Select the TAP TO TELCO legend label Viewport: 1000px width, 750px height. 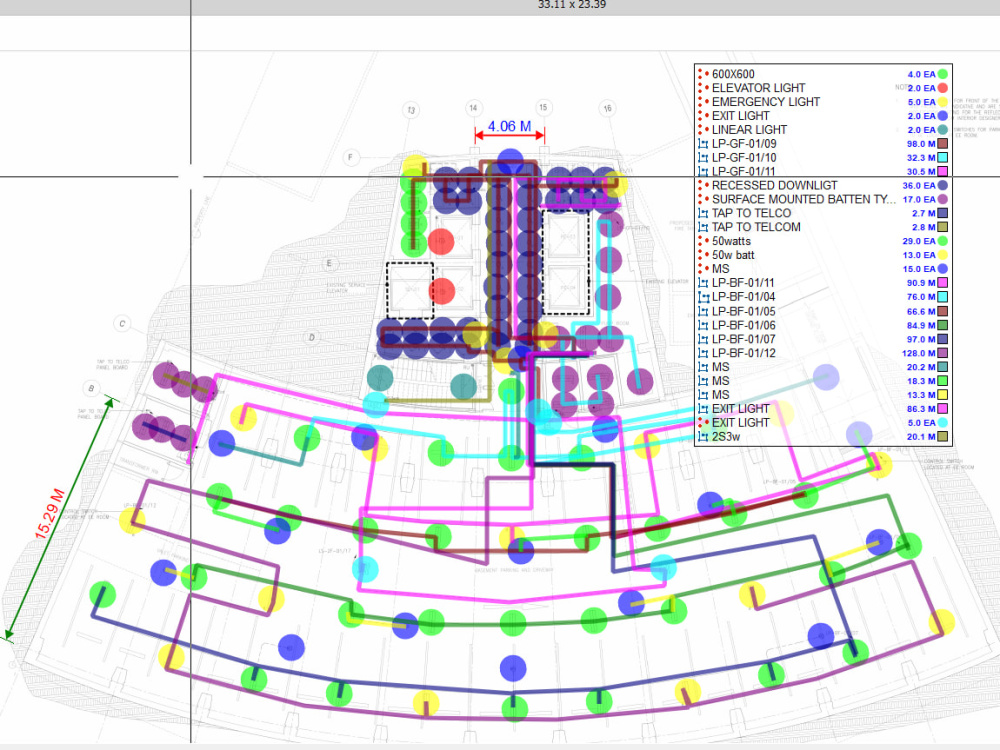tap(751, 213)
